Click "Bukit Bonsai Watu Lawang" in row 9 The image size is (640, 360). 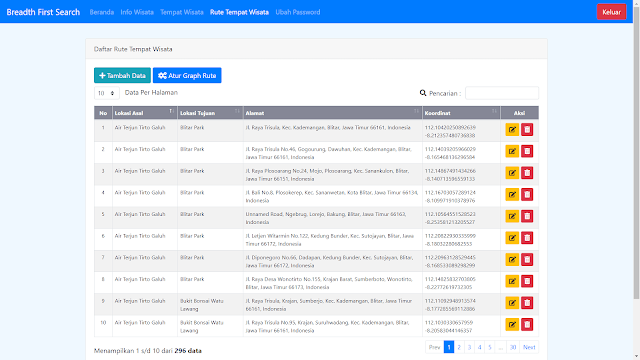coord(202,305)
